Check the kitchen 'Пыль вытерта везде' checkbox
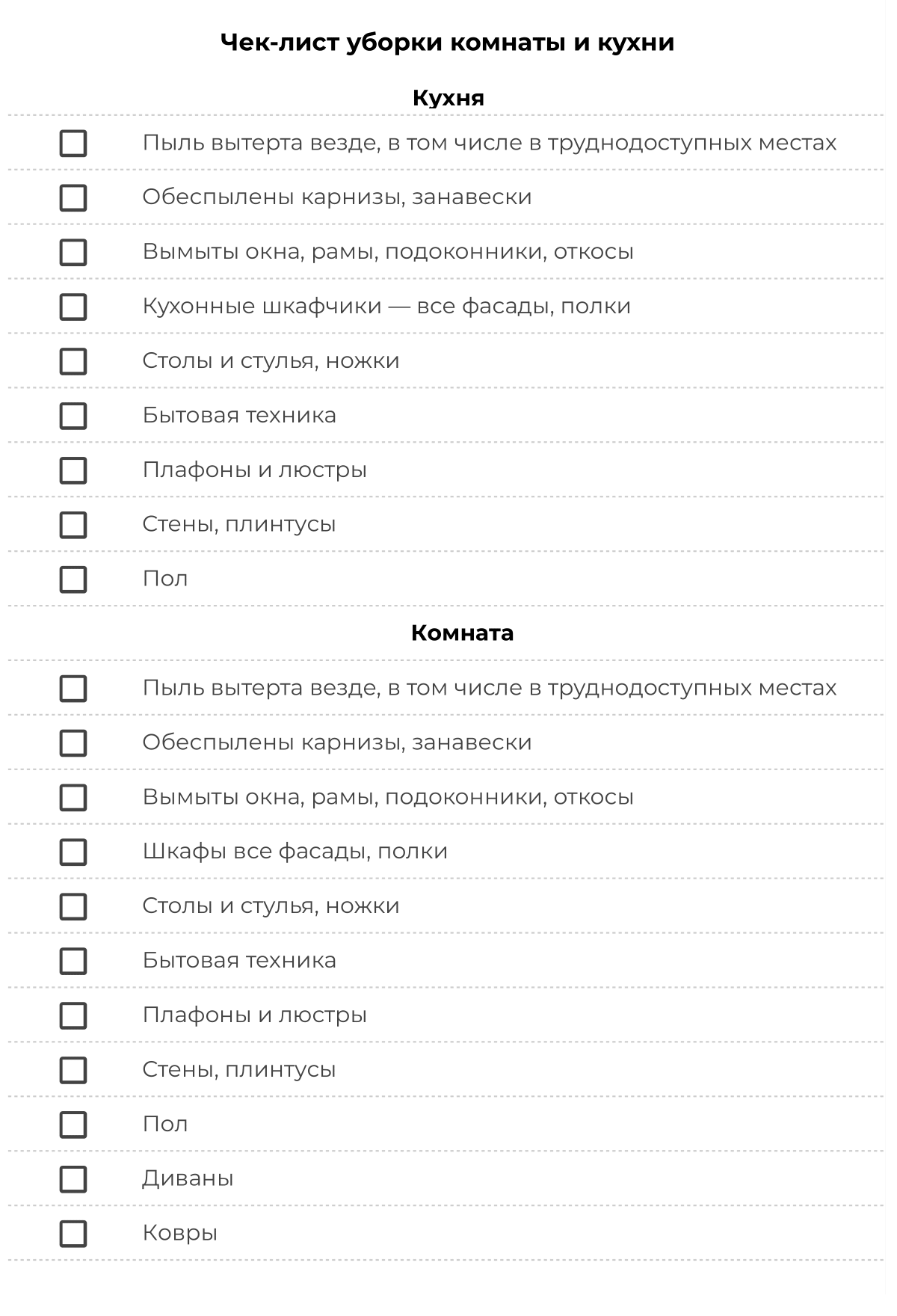The width and height of the screenshot is (897, 1316). [x=73, y=143]
